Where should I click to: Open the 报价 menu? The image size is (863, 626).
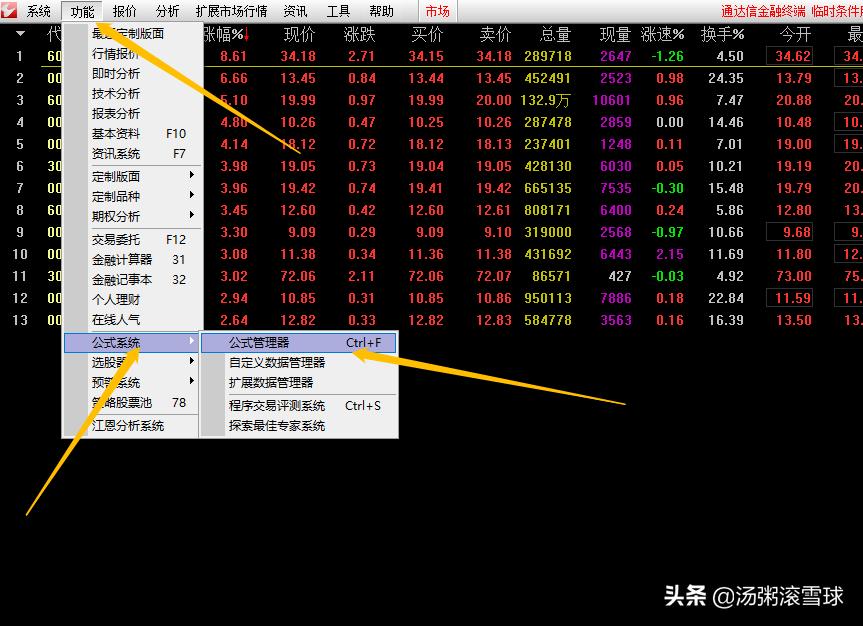125,11
